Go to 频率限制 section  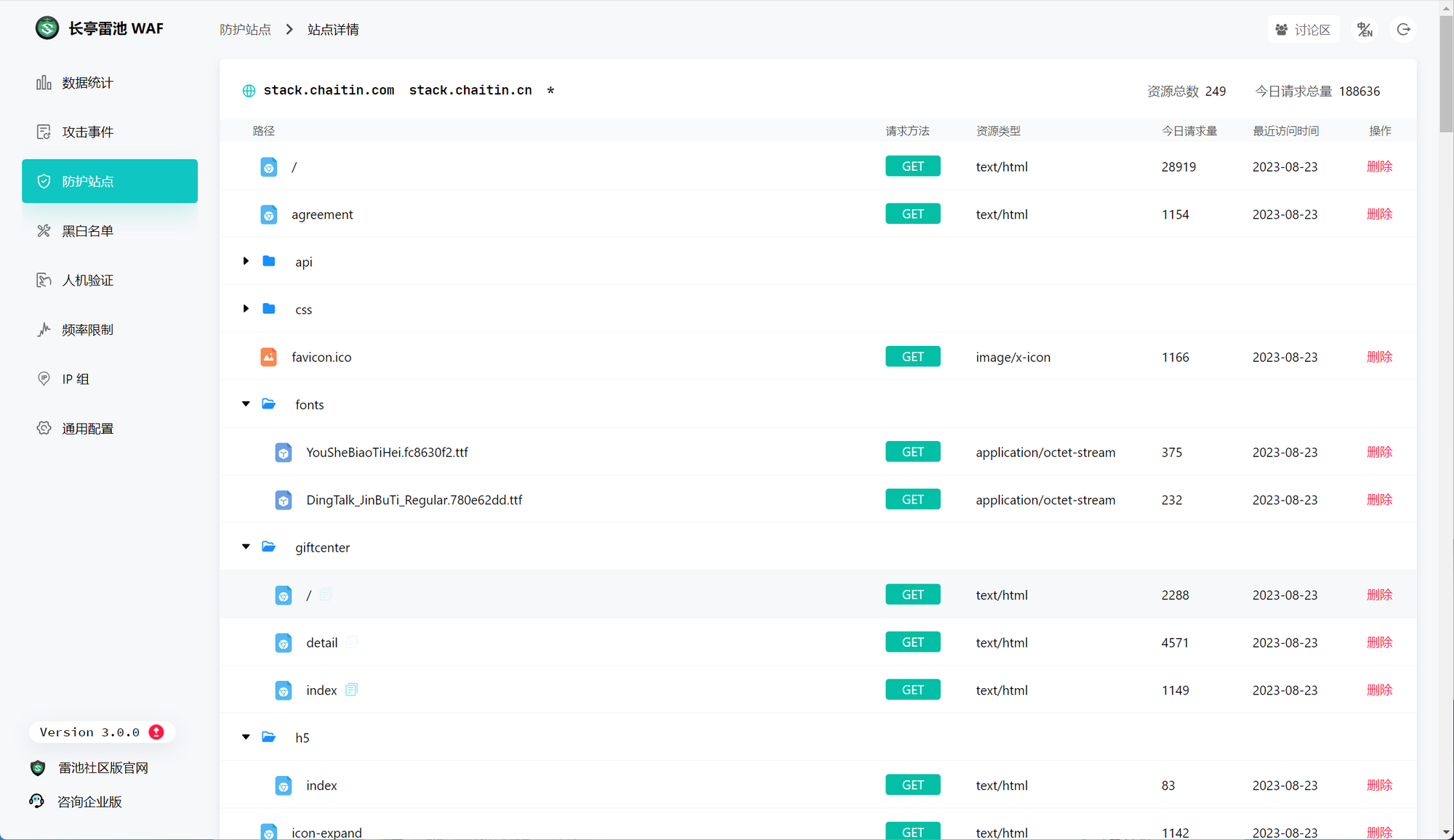(87, 330)
